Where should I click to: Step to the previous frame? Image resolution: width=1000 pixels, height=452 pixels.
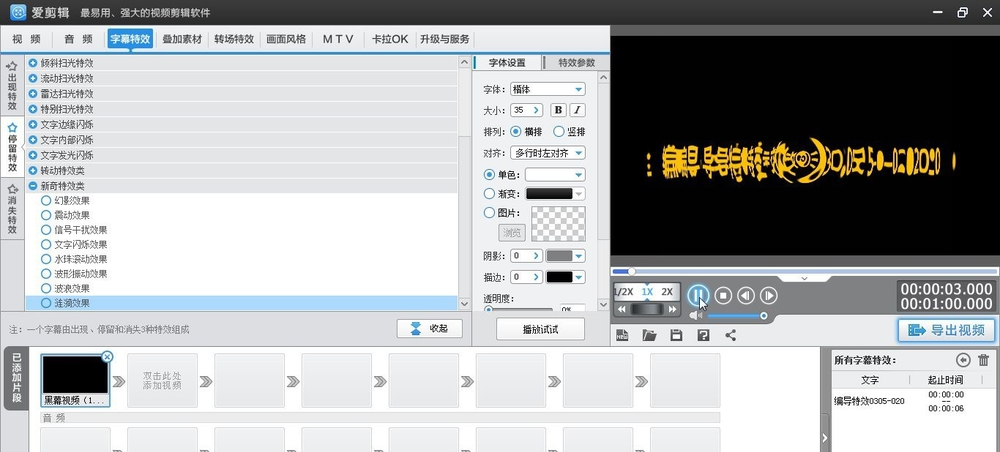[745, 295]
